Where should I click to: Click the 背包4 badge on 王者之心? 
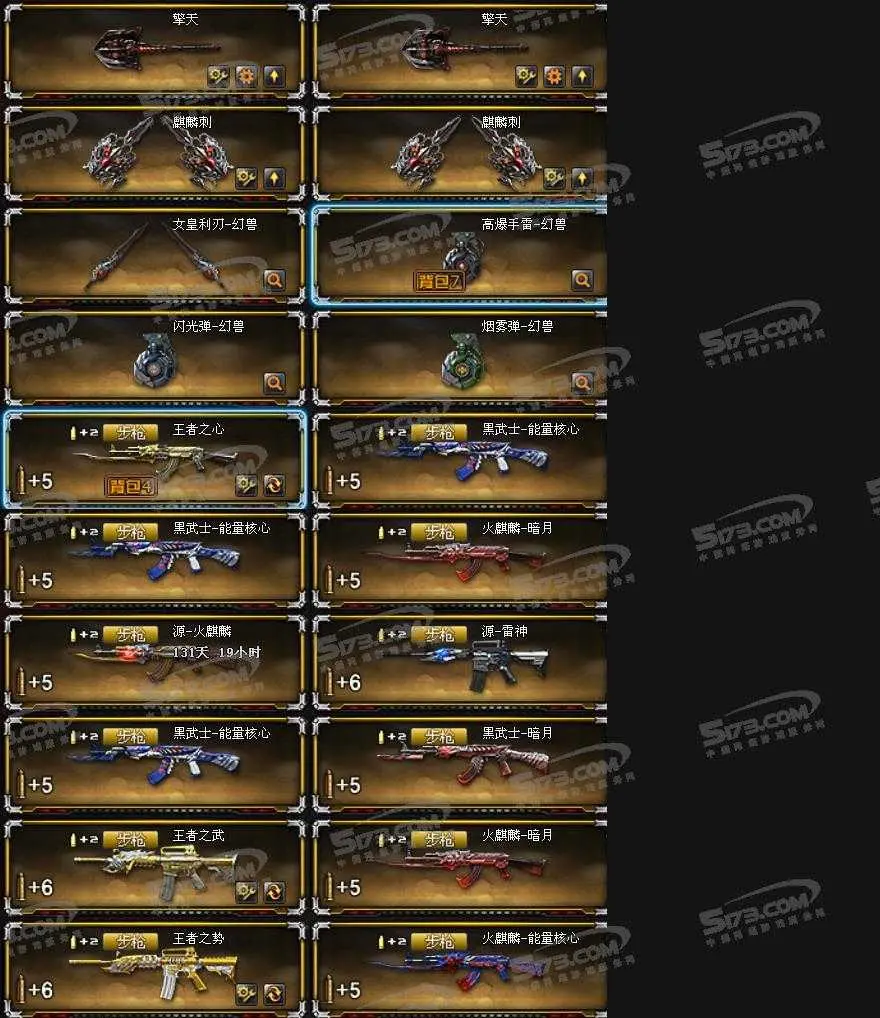(x=131, y=486)
